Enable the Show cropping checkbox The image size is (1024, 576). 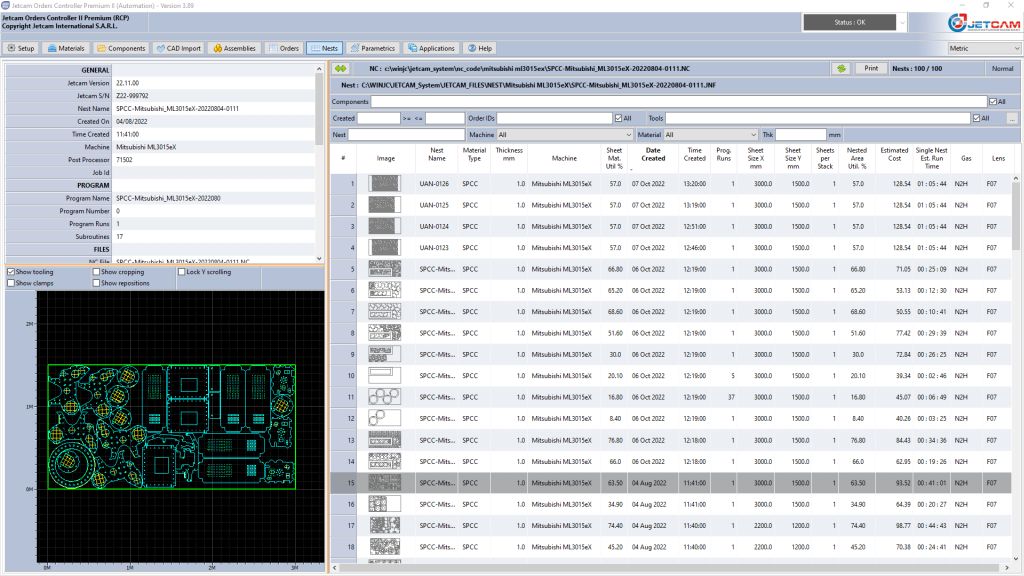[96, 272]
